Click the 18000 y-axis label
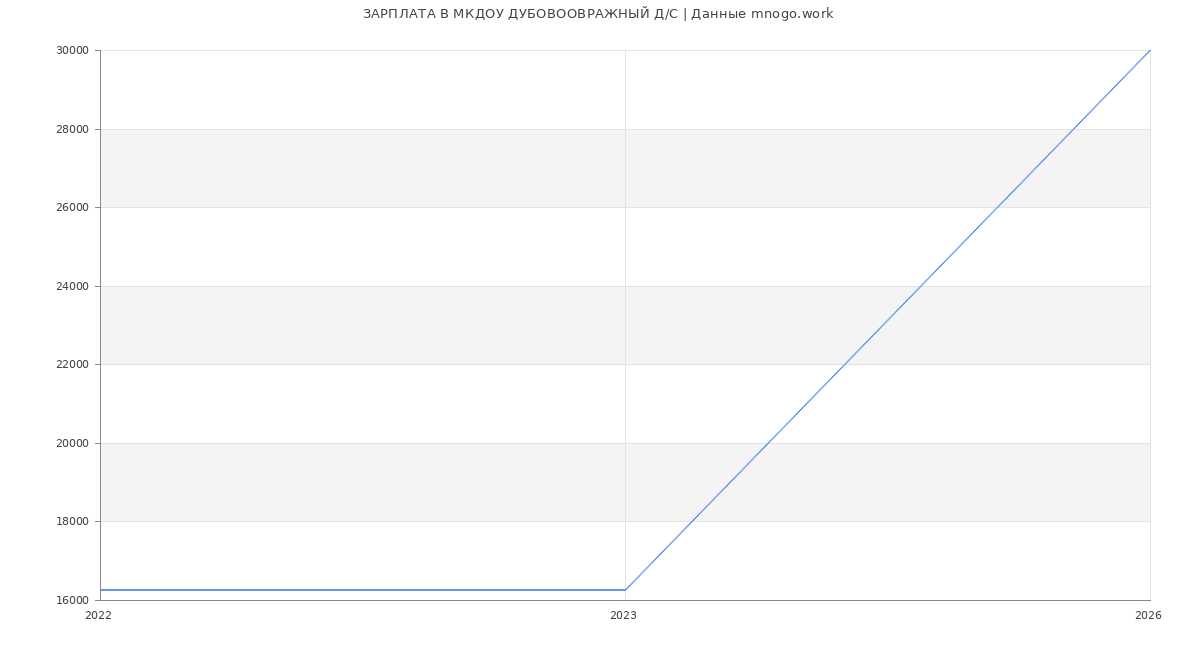Screen dimensions: 1200x650 click(x=74, y=522)
